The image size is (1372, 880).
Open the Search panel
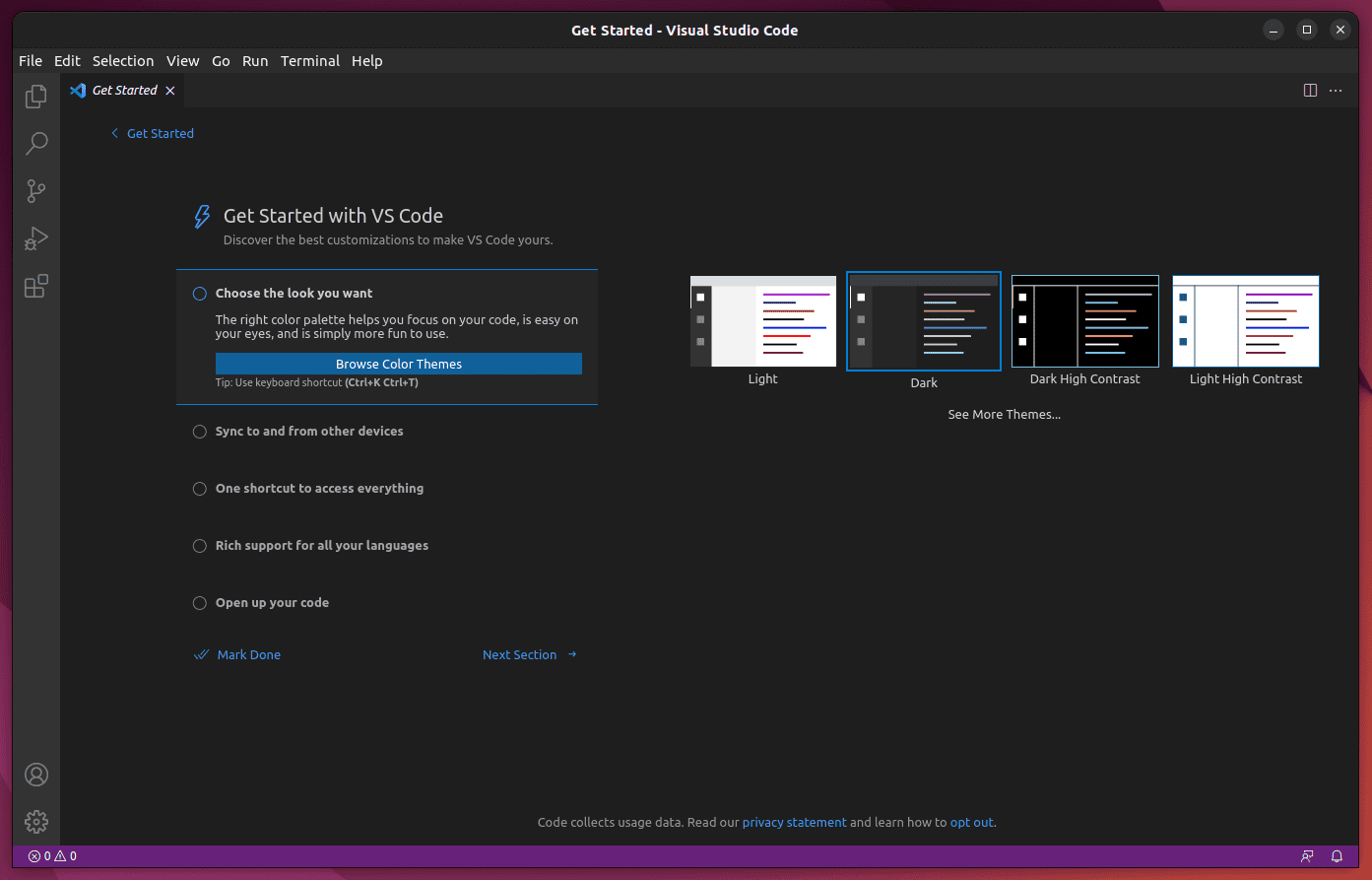(35, 143)
